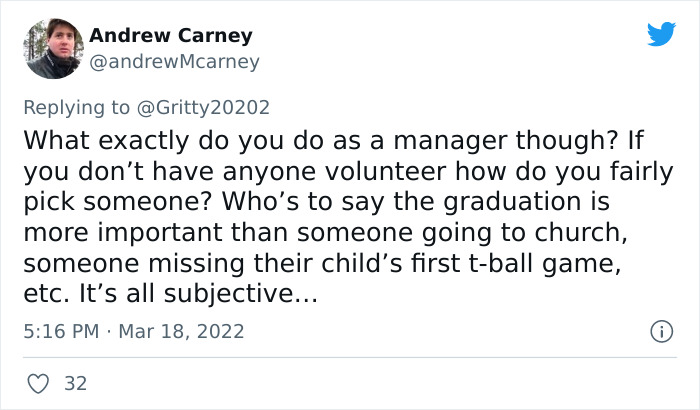The width and height of the screenshot is (700, 410).
Task: Open the @andrewMcarney handle link
Action: [x=174, y=62]
